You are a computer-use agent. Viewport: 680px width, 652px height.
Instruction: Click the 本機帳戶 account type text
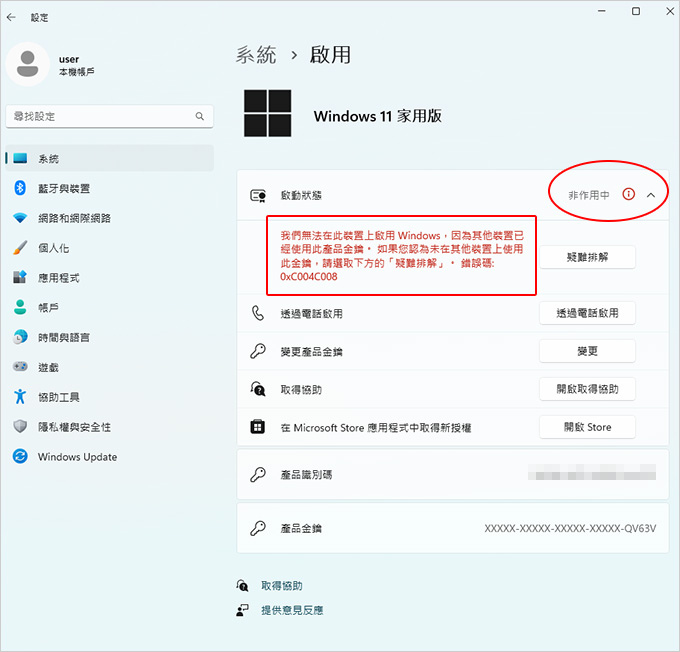pyautogui.click(x=76, y=72)
